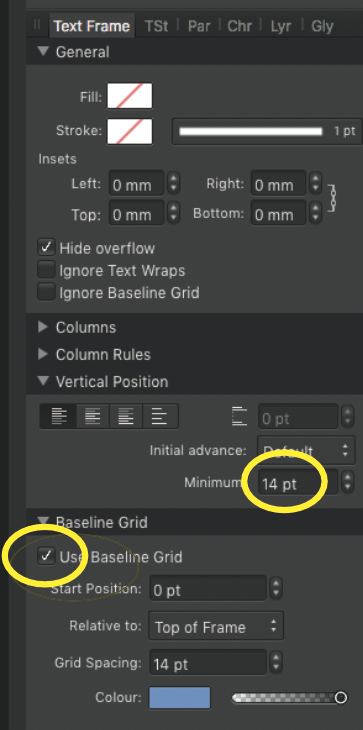Switch to the TSt tab

pyautogui.click(x=156, y=26)
